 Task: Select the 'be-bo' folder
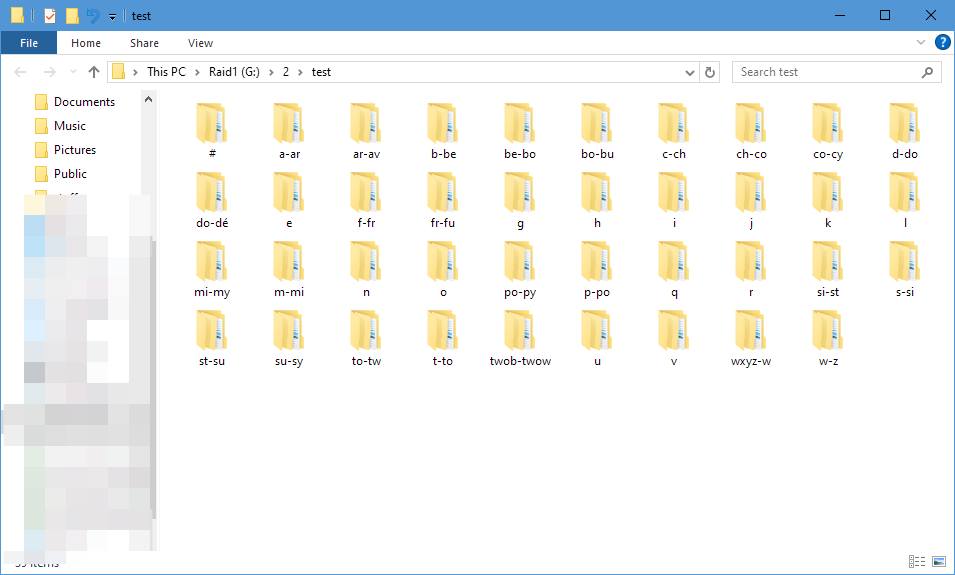coord(520,131)
